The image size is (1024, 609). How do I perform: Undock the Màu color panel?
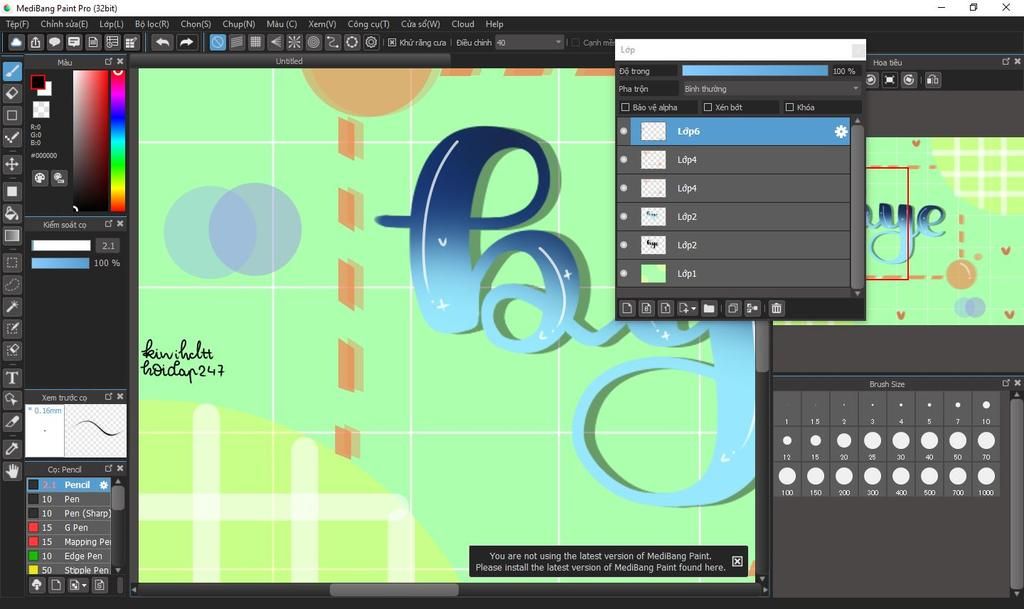[108, 61]
